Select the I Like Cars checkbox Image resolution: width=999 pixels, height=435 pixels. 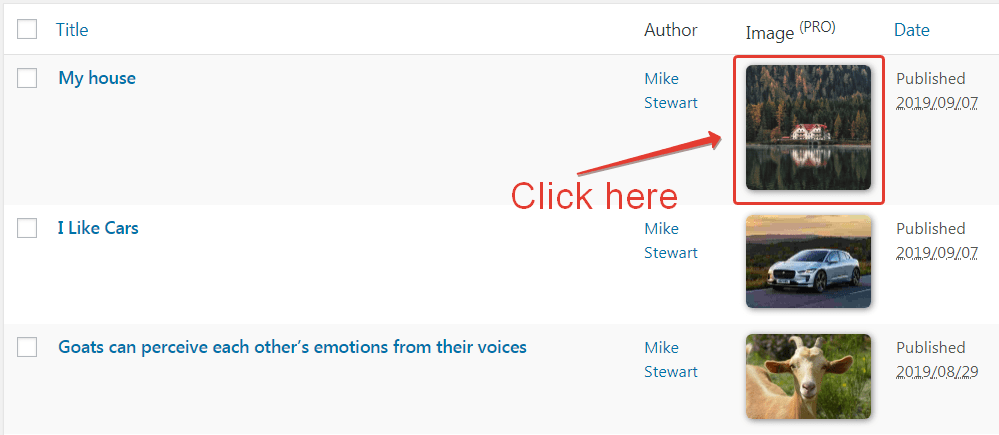pyautogui.click(x=27, y=227)
